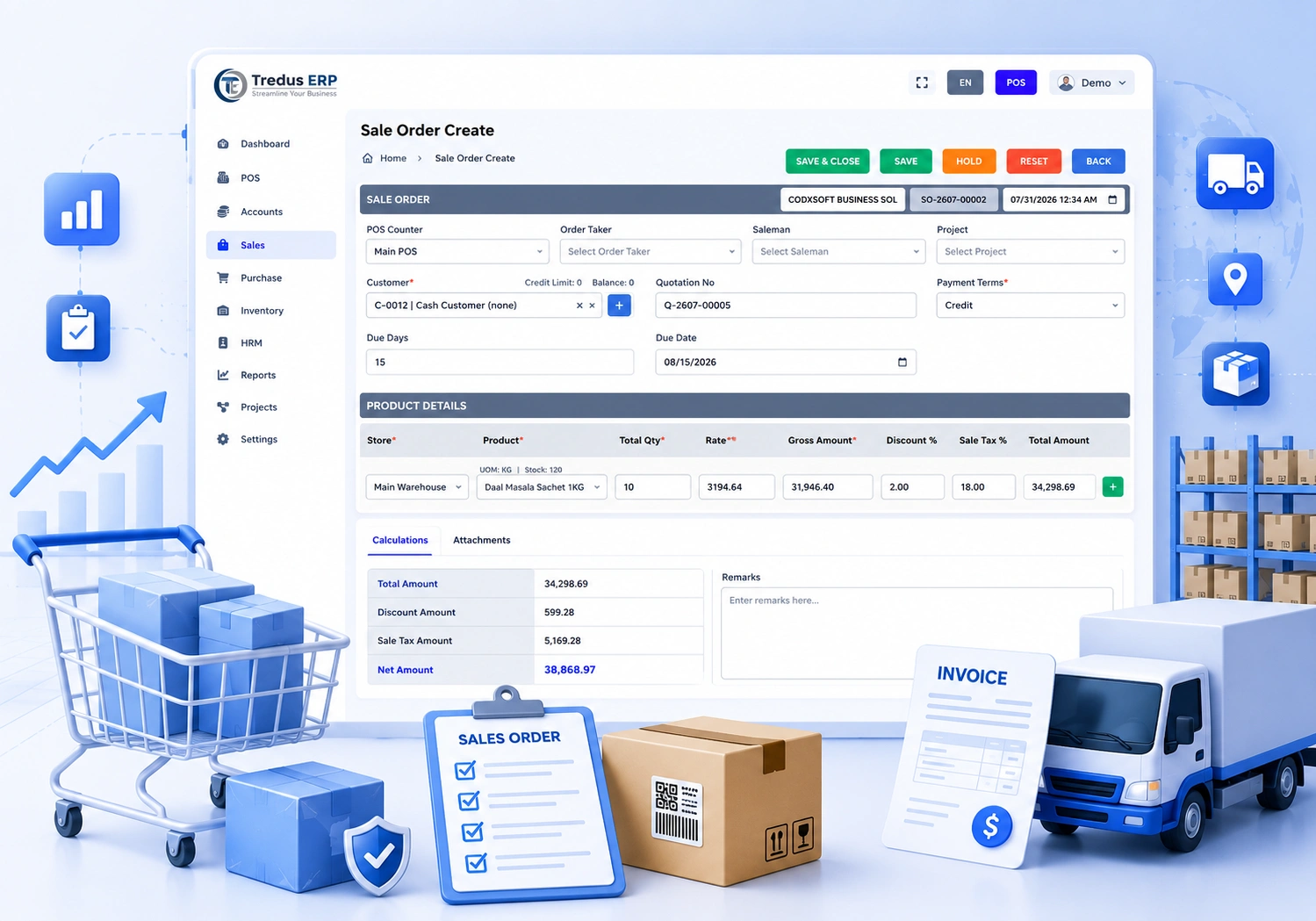Image resolution: width=1316 pixels, height=921 pixels.
Task: Click the Sale Order Create page title
Action: click(x=428, y=130)
